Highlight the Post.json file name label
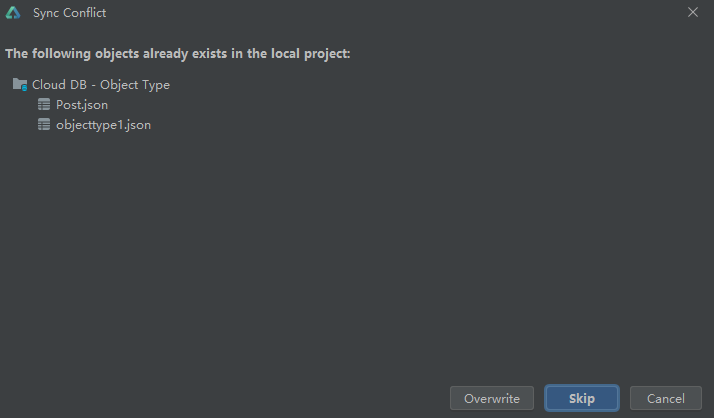The height and width of the screenshot is (418, 714). [x=82, y=105]
